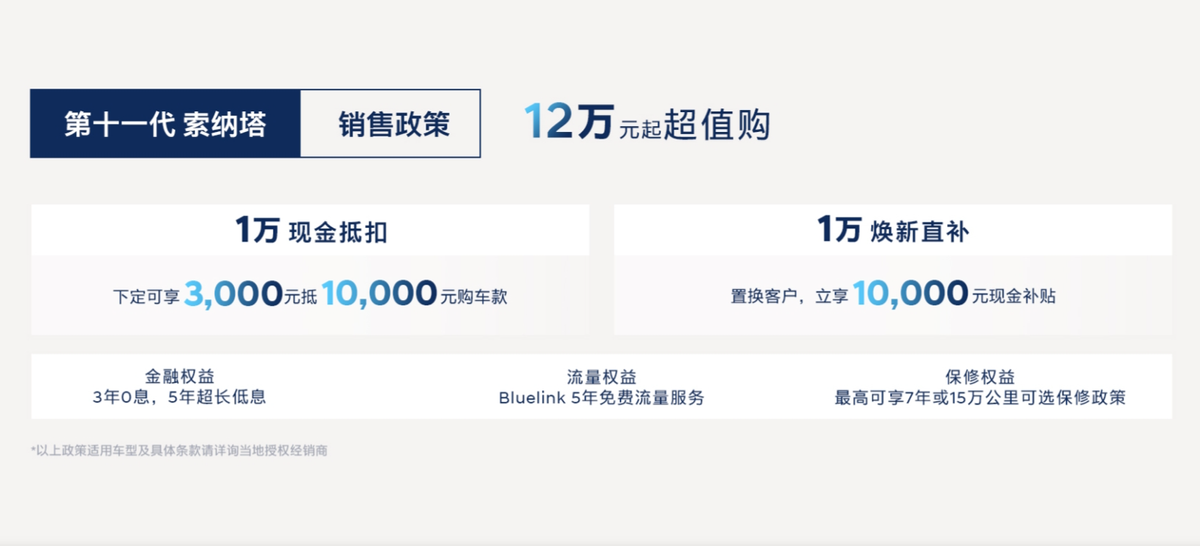Click the 元购车款 text

coord(474,297)
